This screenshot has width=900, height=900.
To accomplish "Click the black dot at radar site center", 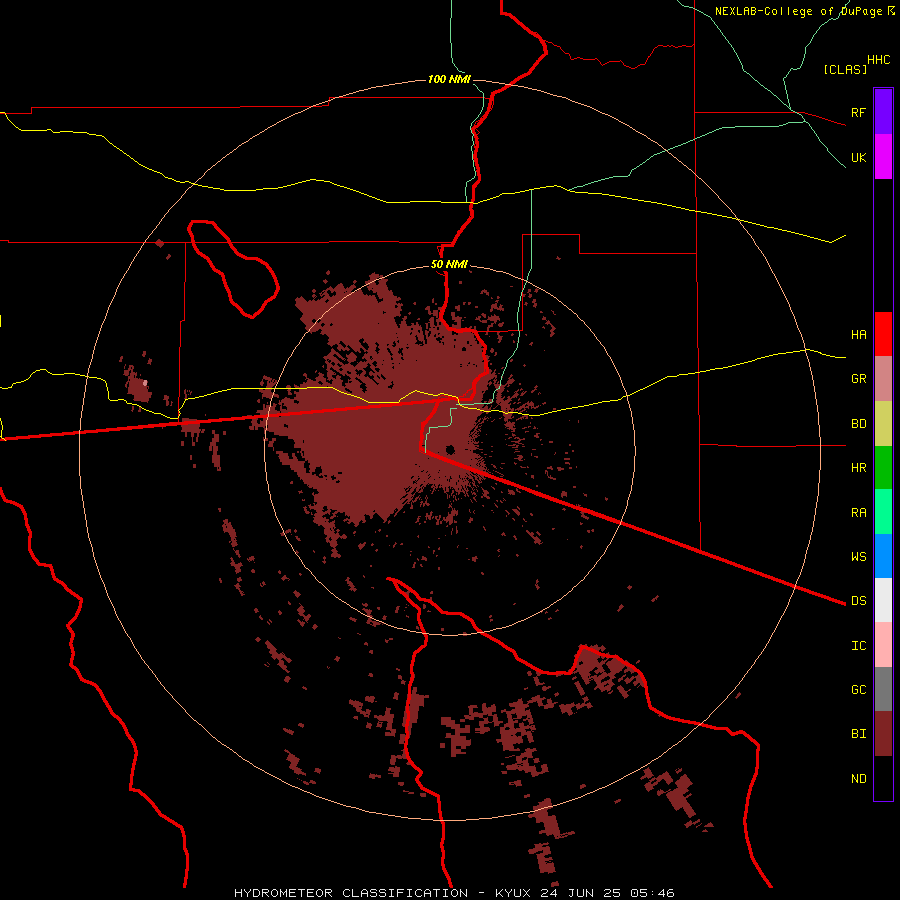I will pos(450,449).
